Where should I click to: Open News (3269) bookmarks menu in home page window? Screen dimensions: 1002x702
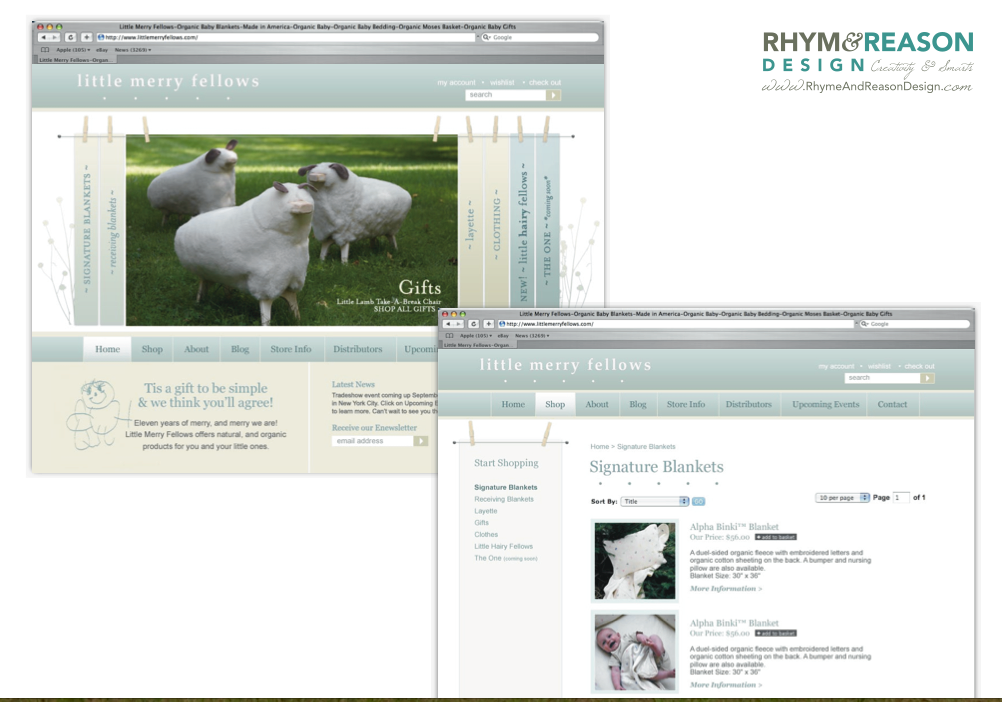tap(133, 50)
